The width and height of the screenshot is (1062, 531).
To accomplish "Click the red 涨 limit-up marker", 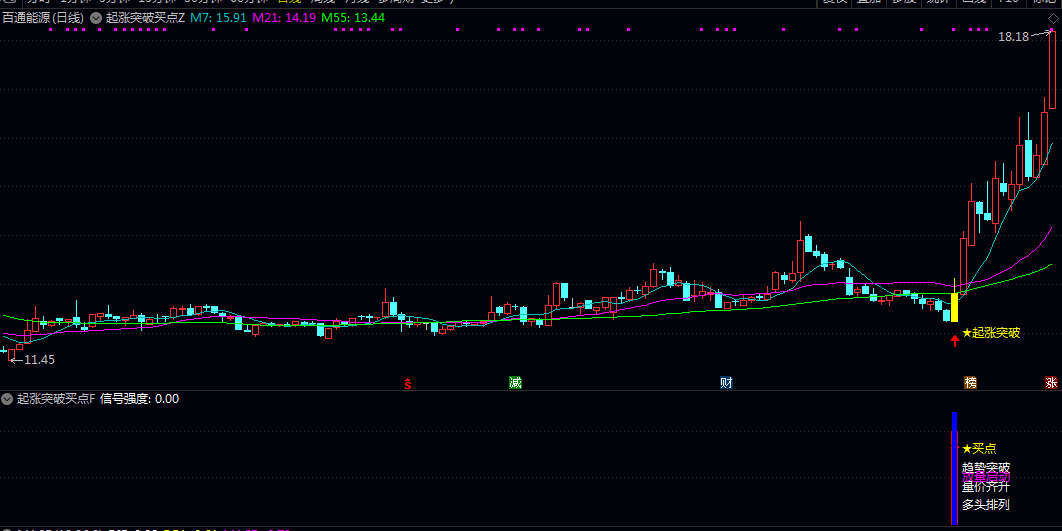I will click(1051, 383).
